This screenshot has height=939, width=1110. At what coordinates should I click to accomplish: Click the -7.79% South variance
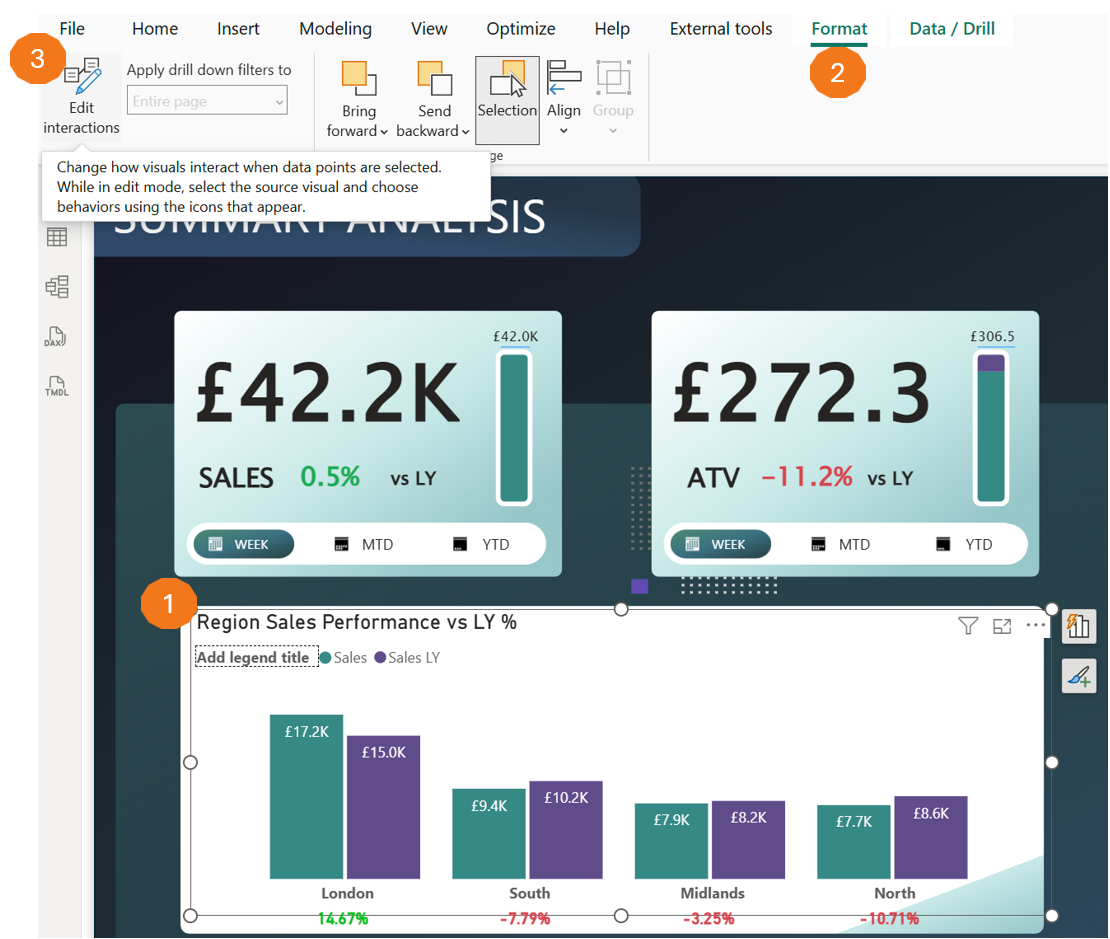tap(525, 918)
